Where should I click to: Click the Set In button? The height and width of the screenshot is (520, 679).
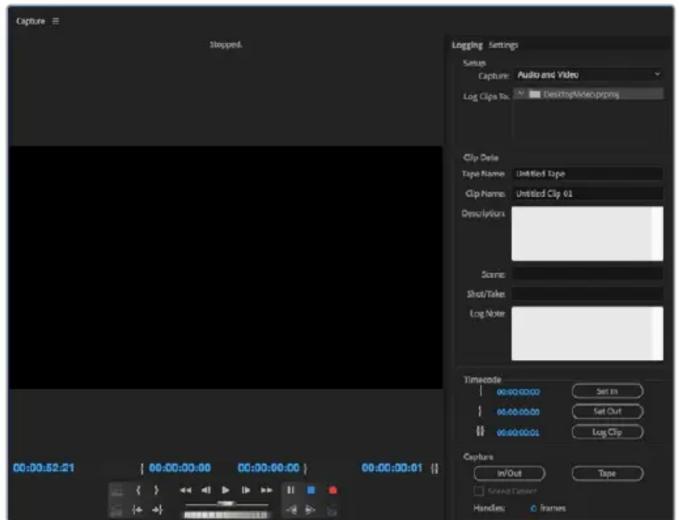[x=607, y=391]
